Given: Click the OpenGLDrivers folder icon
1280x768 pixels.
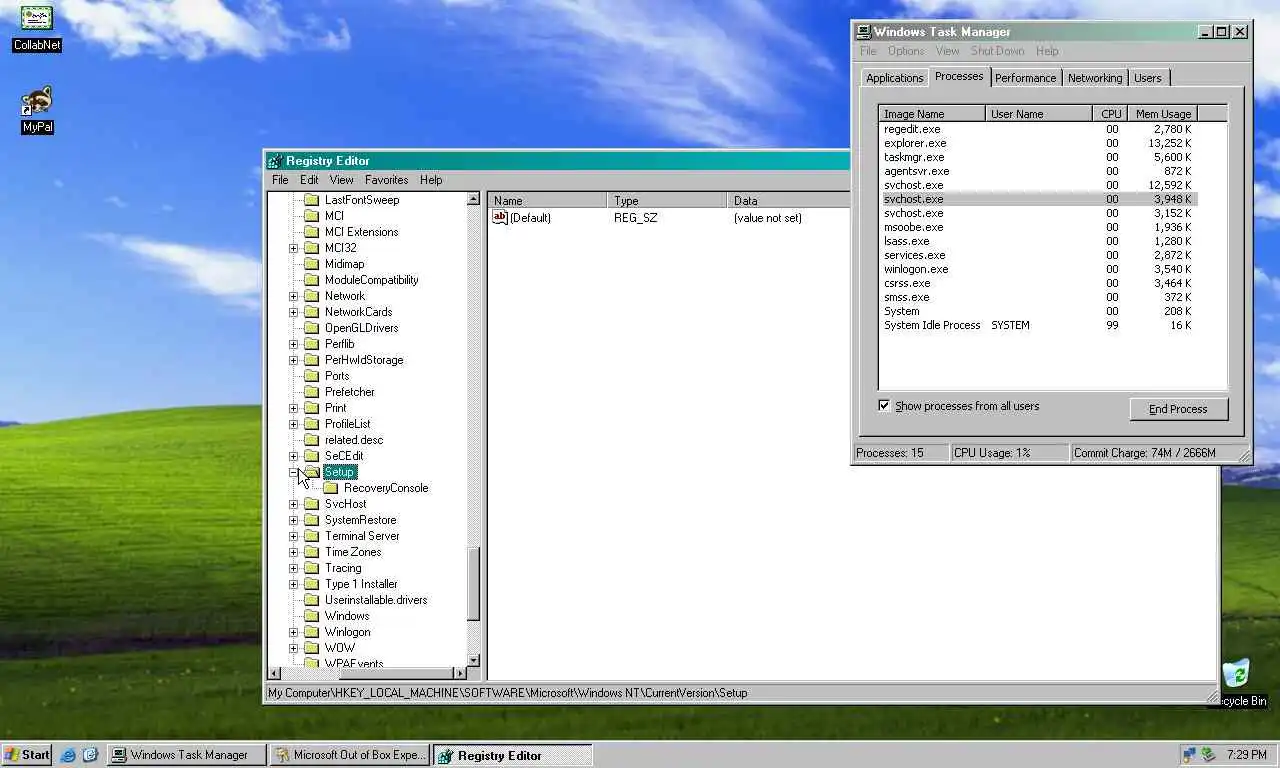Looking at the screenshot, I should coord(312,328).
